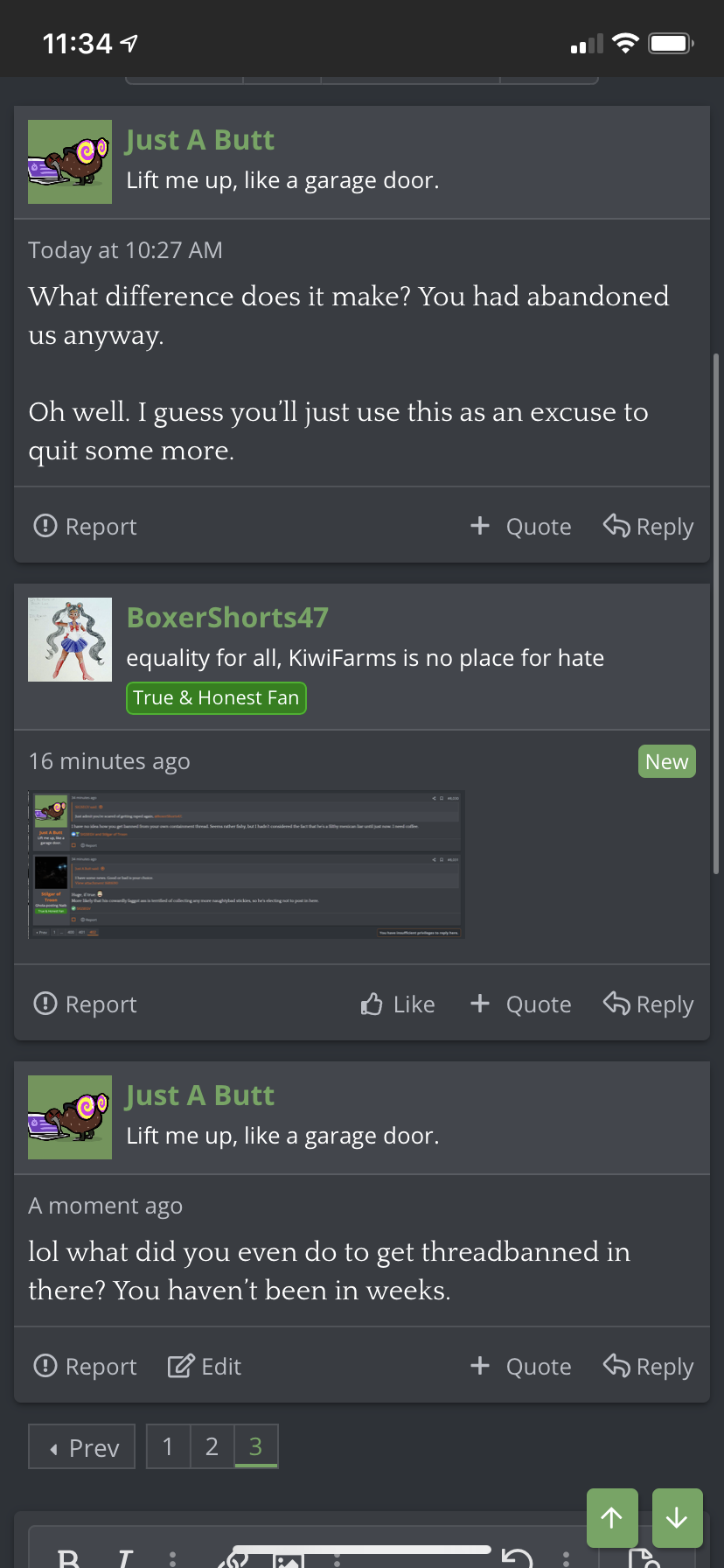Reply to the latest Just A Butt post
Screen dimensions: 724x1568
coord(648,1366)
